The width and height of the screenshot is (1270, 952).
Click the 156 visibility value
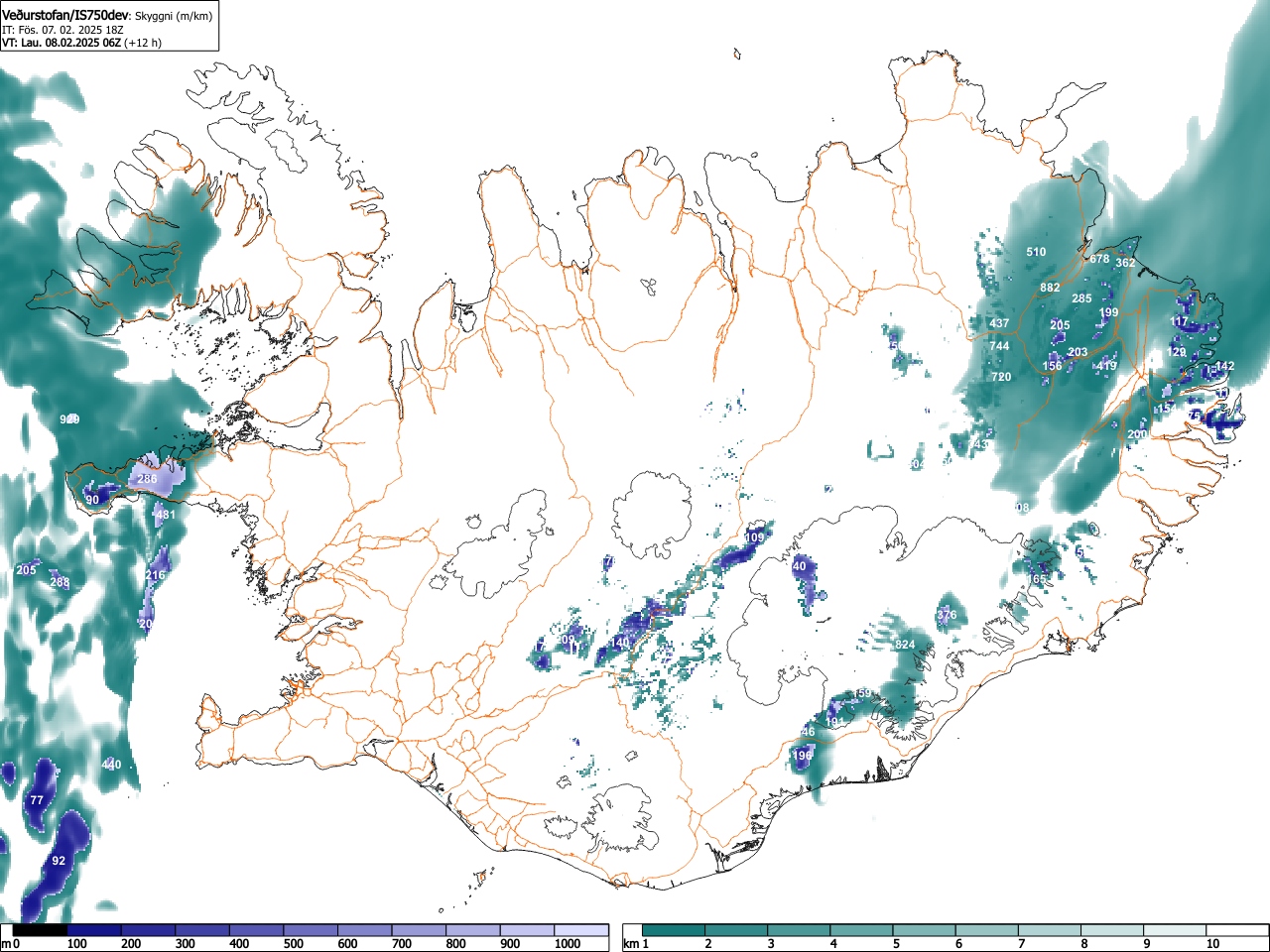pyautogui.click(x=1052, y=366)
